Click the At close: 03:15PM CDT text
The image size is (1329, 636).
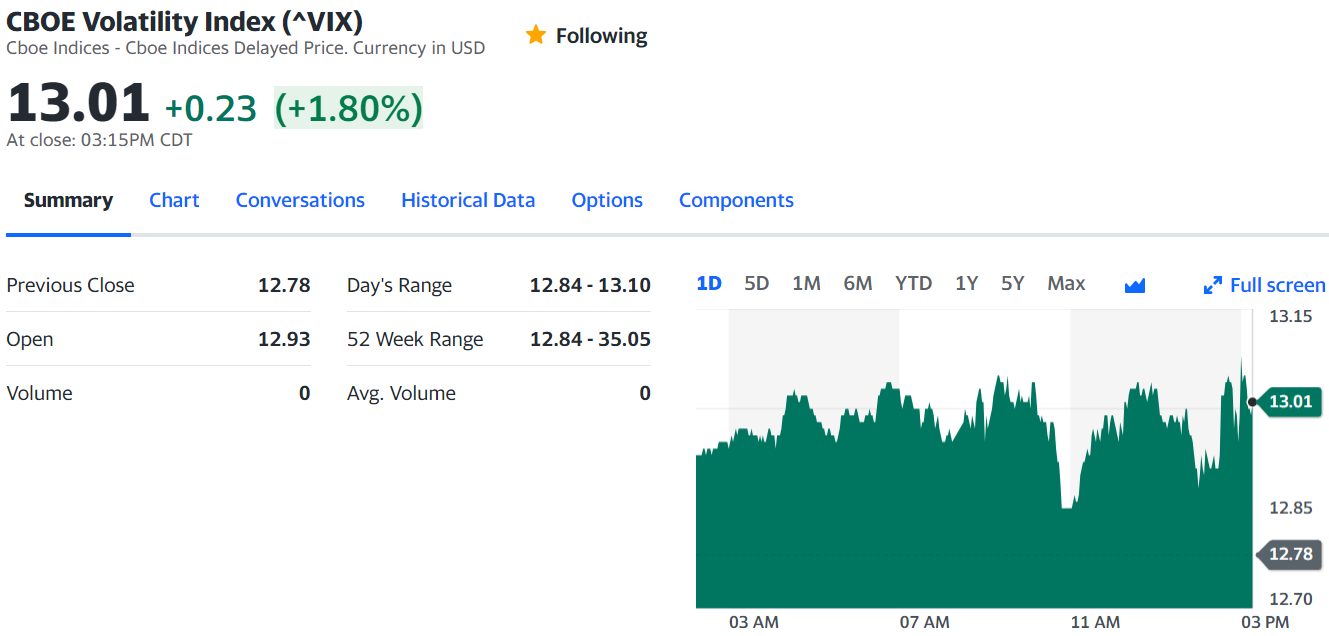pos(99,140)
